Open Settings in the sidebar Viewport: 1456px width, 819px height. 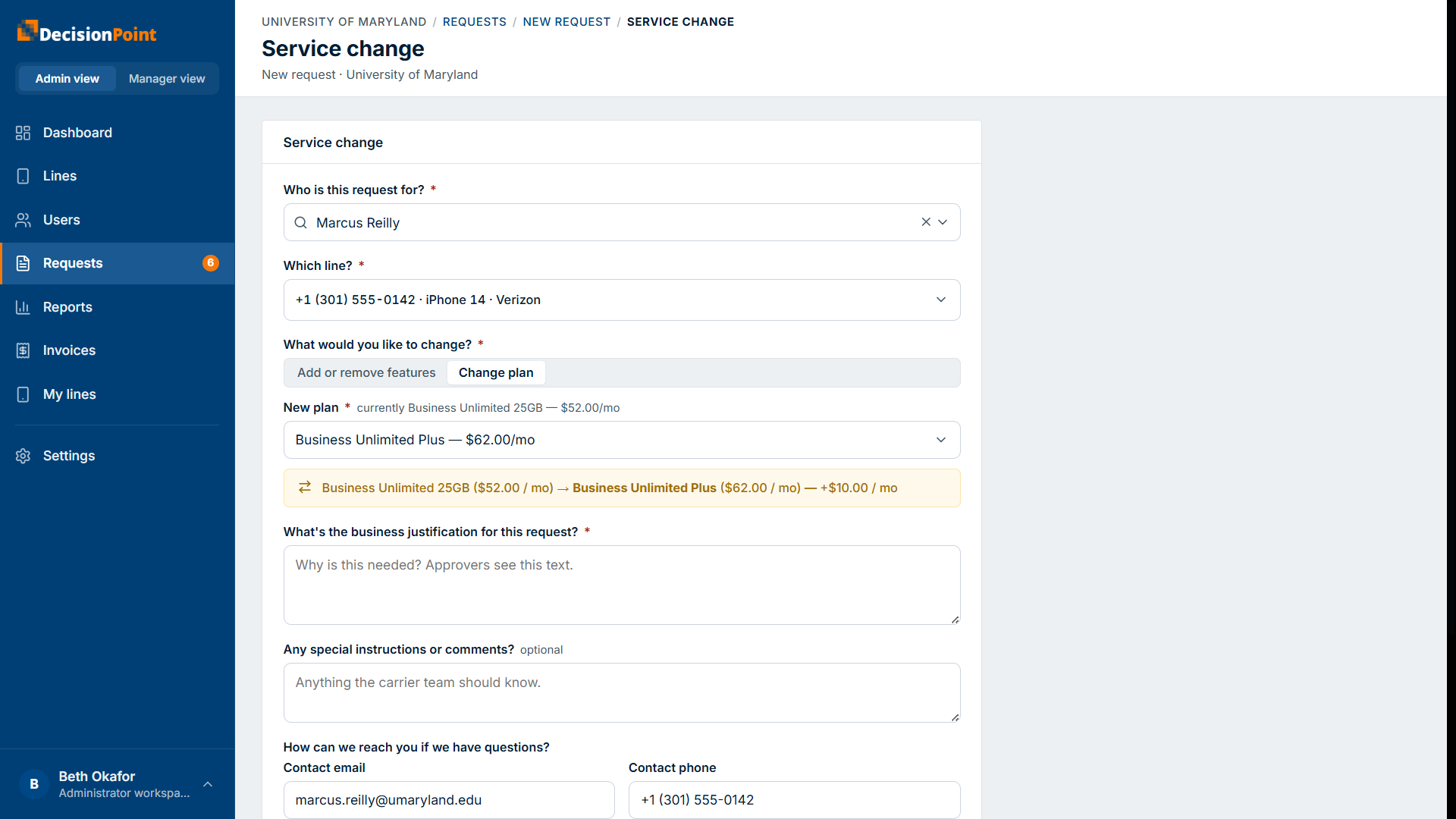coord(118,456)
